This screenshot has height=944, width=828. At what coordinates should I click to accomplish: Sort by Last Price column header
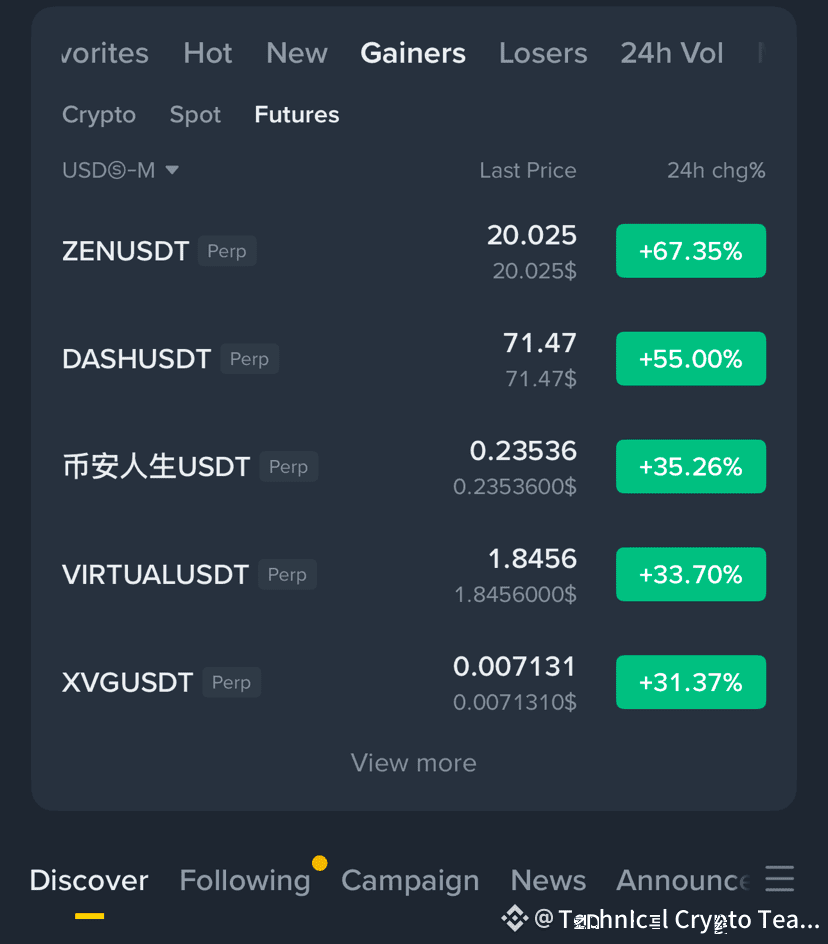pos(528,170)
